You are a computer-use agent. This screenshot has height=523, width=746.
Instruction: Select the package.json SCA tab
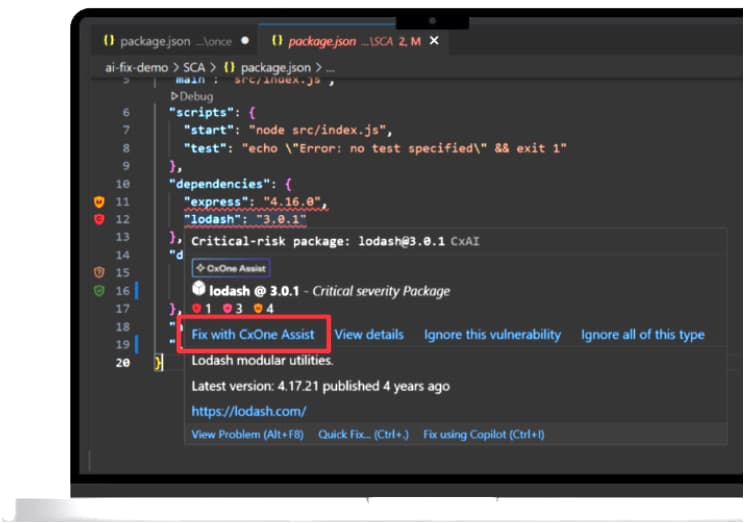click(x=354, y=41)
